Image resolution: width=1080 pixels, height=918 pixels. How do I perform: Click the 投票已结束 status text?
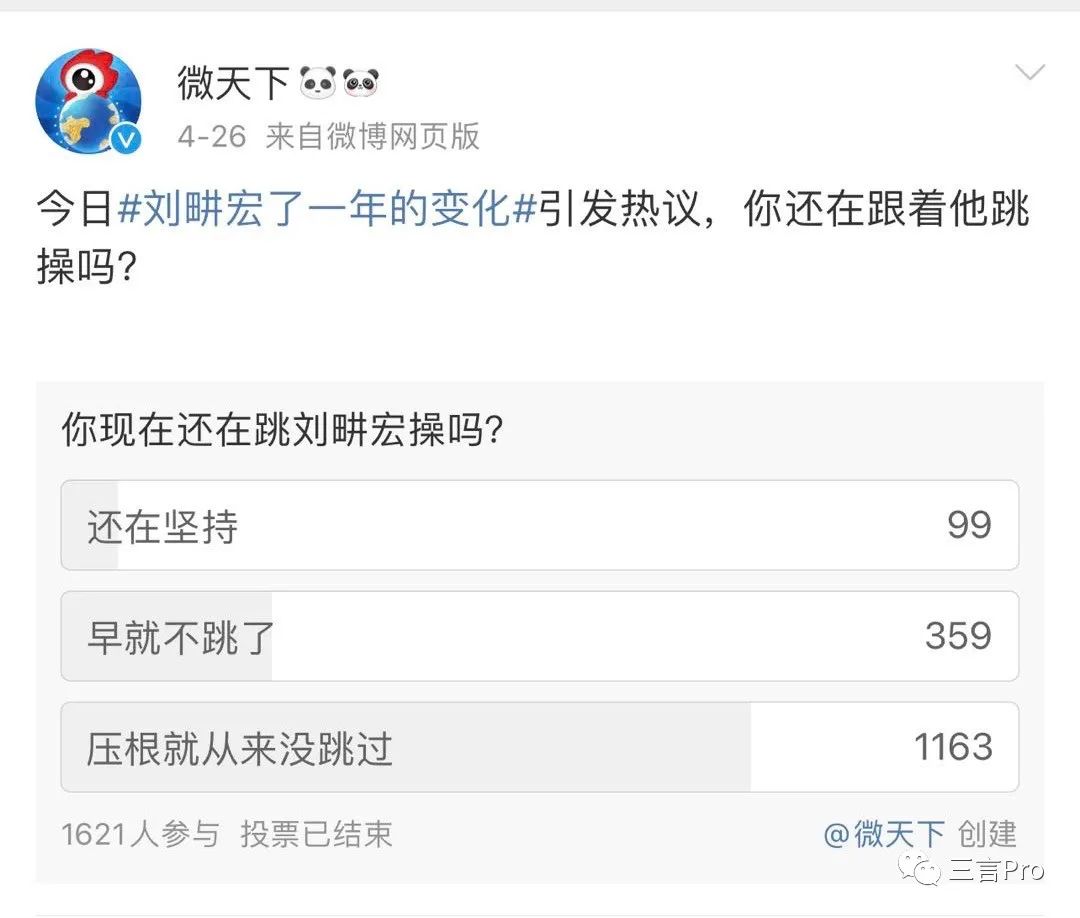(x=316, y=834)
